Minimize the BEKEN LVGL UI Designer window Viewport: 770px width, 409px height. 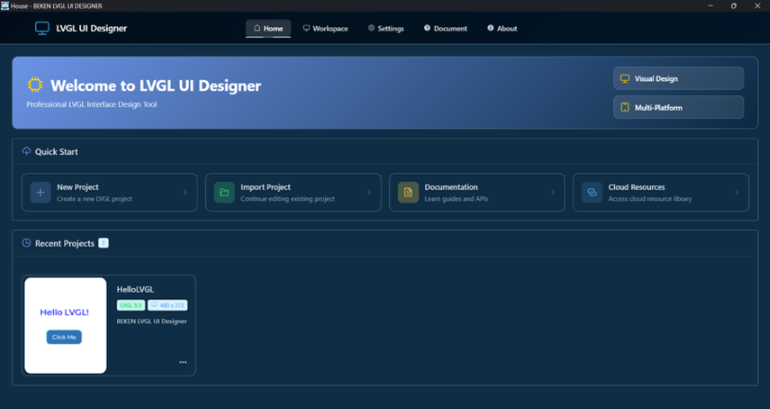click(710, 6)
